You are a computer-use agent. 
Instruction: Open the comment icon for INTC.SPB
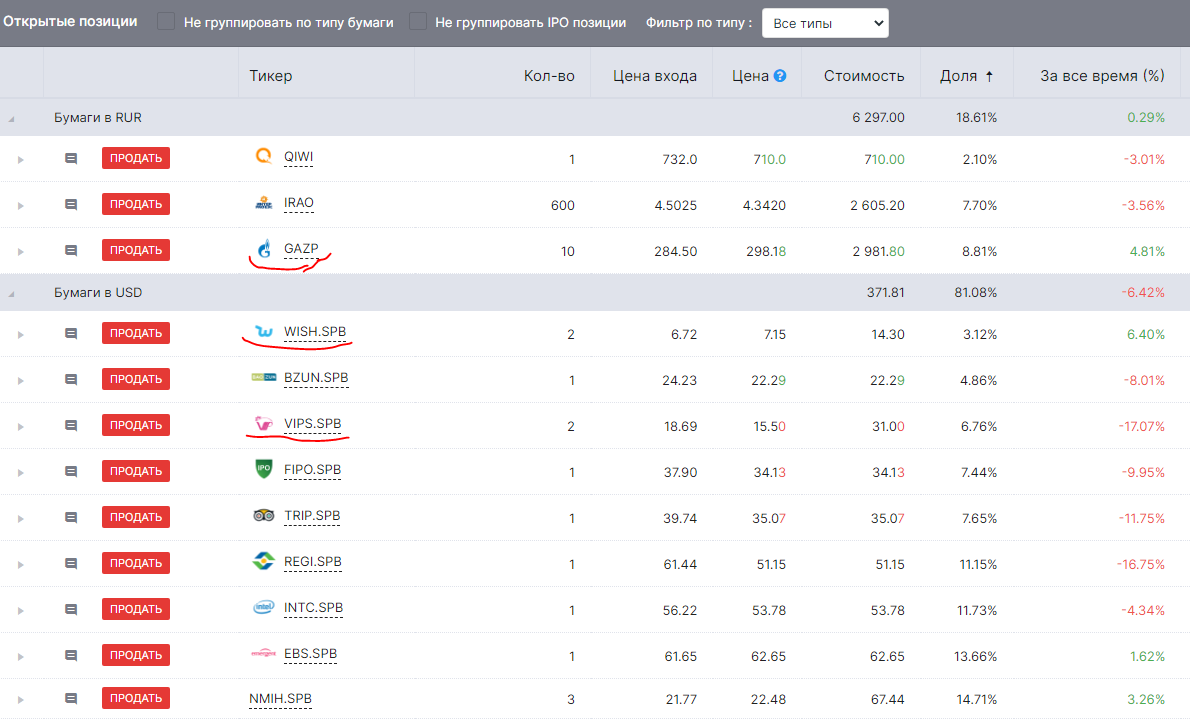(71, 609)
